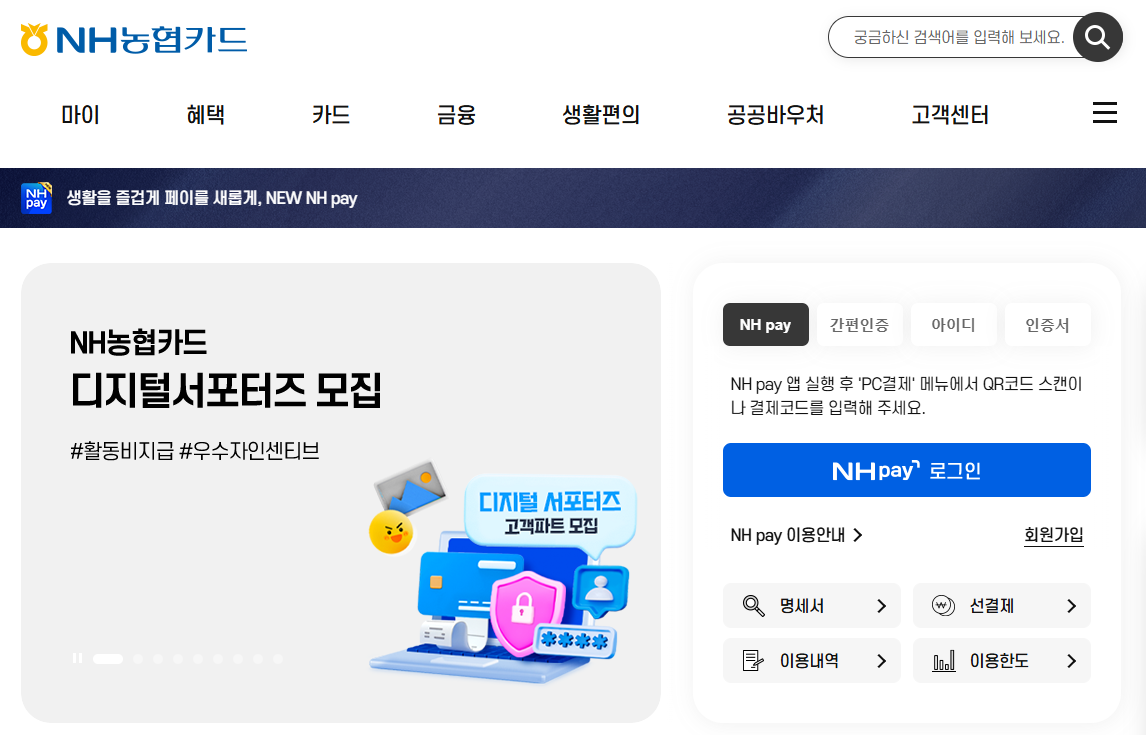Open 명세서 via its right arrow
The image size is (1146, 735).
tap(881, 606)
